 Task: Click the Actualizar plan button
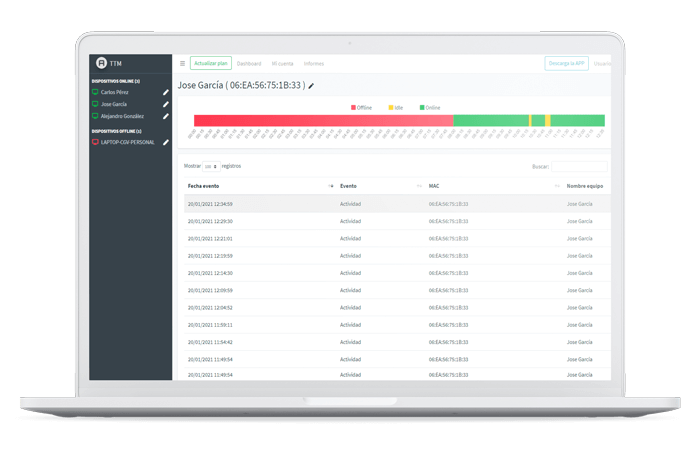[211, 63]
